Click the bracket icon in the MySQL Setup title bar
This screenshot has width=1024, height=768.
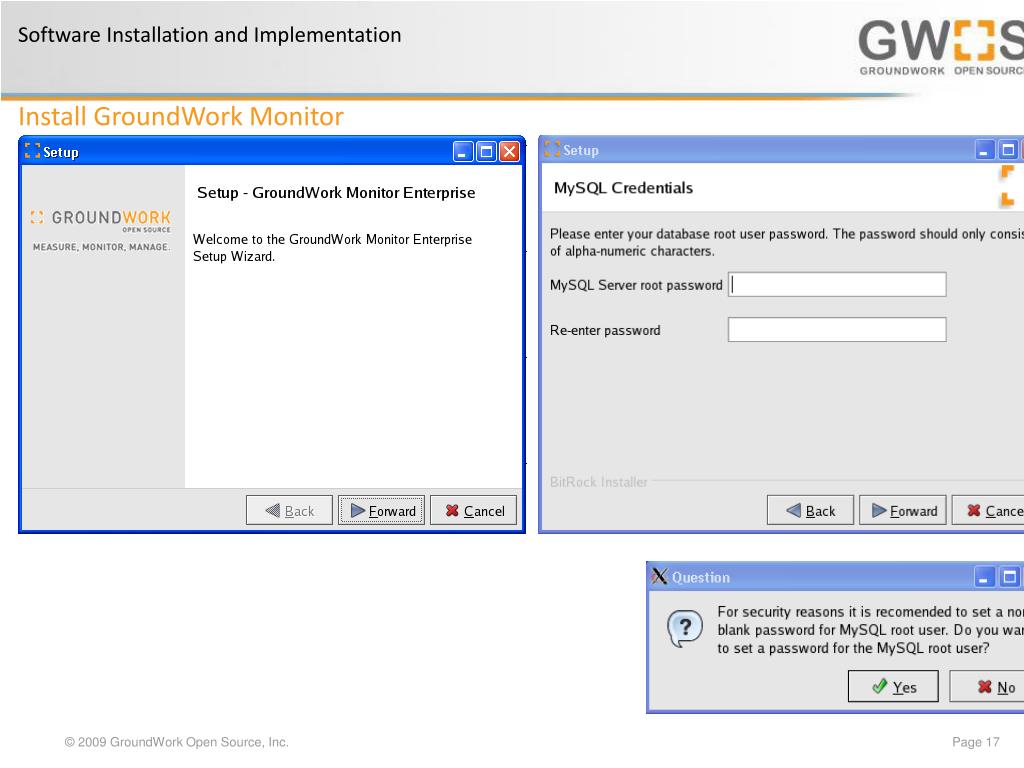point(552,150)
